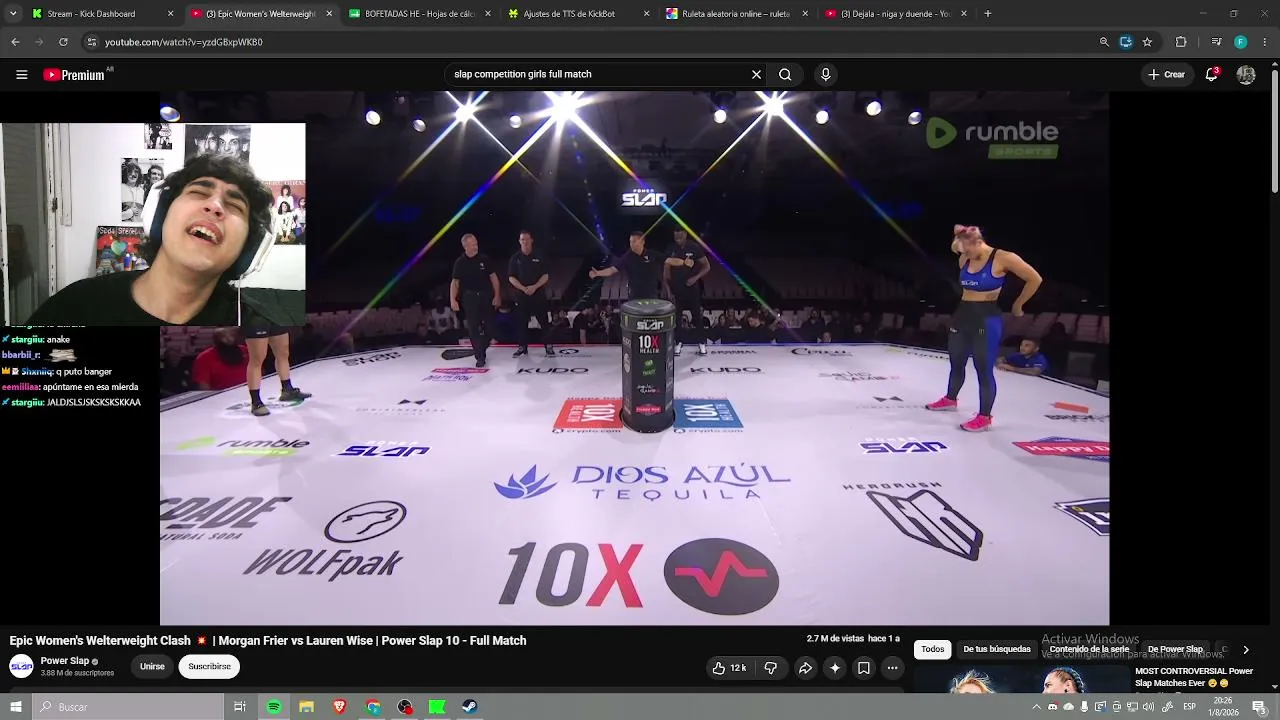The image size is (1280, 720).
Task: Open the Chrome profile avatar
Action: (x=1241, y=42)
